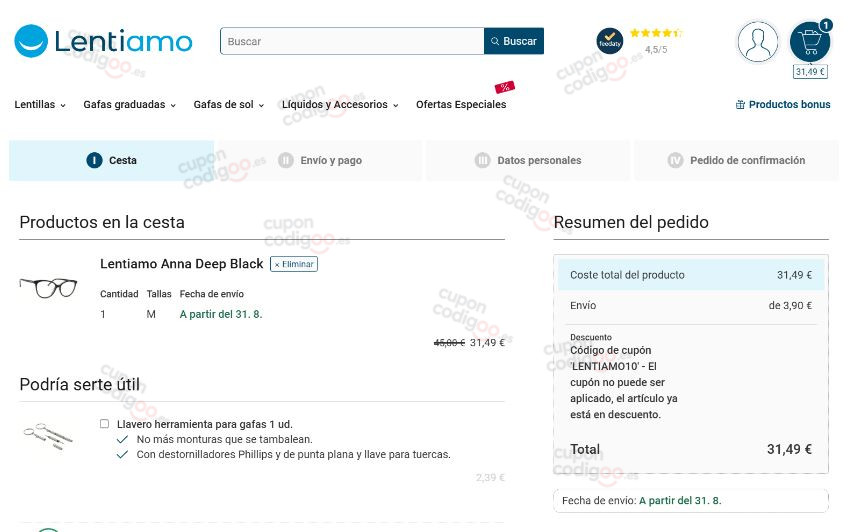Click the step IV circle for Pedido de confirmación

pyautogui.click(x=675, y=160)
